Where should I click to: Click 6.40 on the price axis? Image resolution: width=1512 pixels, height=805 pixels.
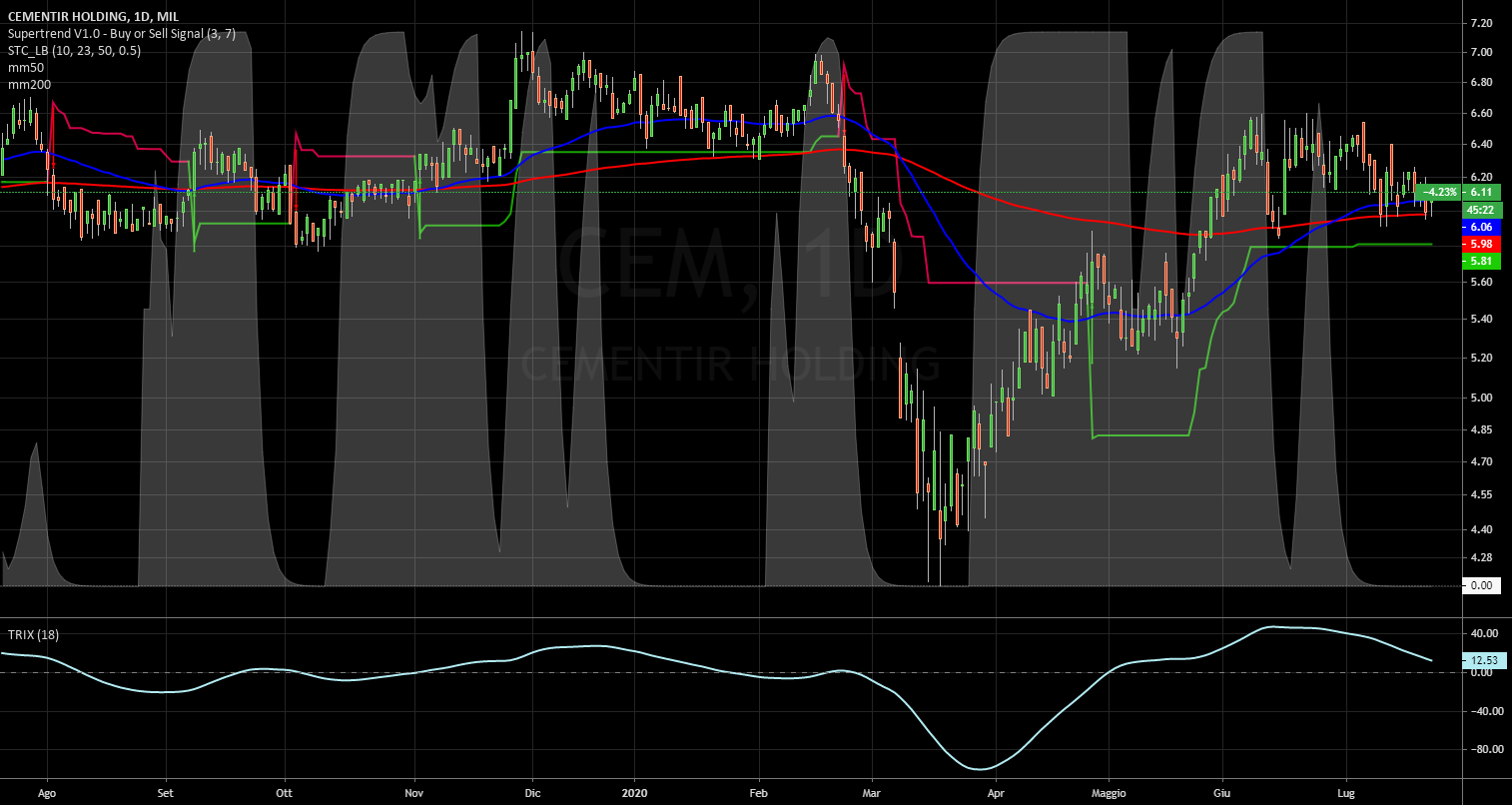(x=1482, y=145)
